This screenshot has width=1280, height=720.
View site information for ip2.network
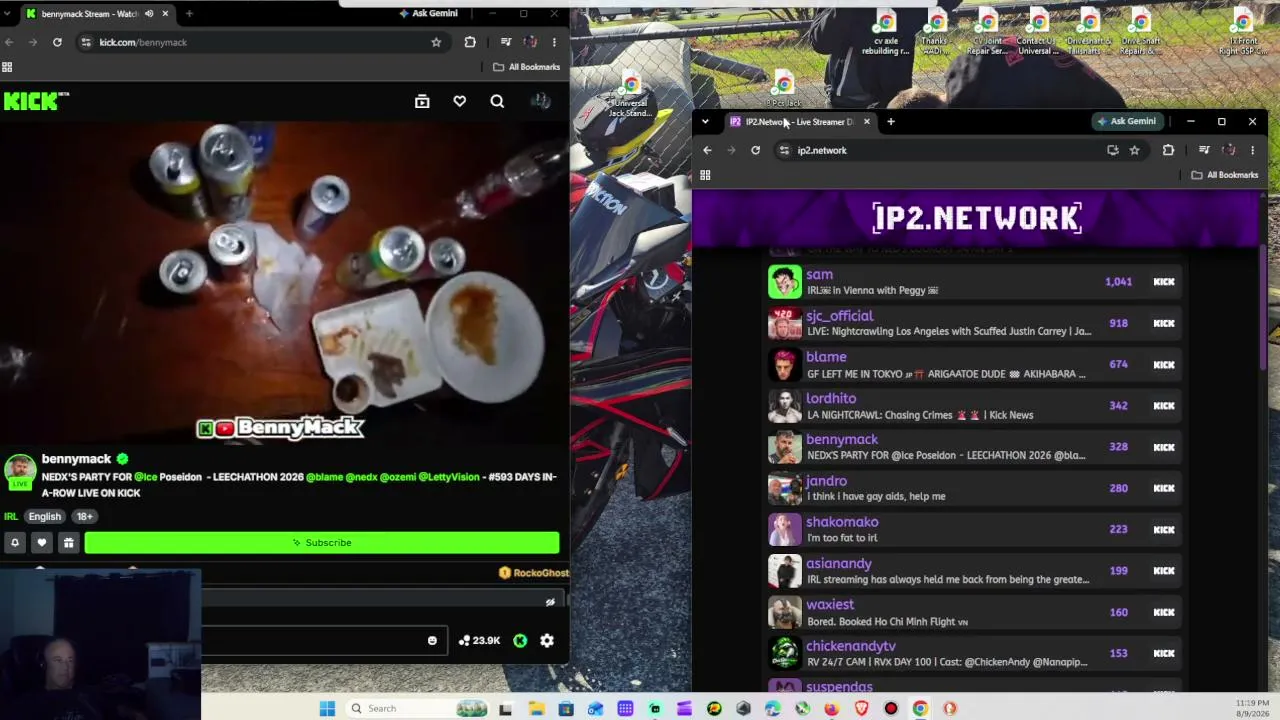point(784,150)
